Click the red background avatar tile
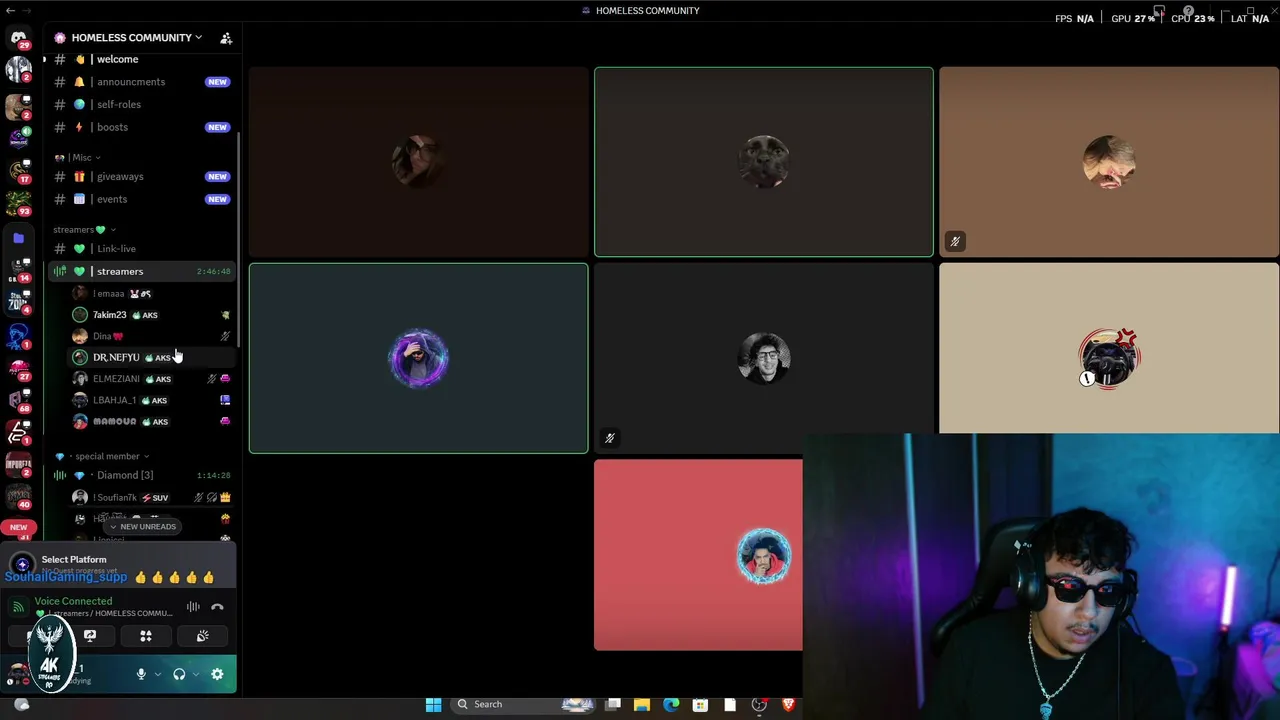This screenshot has width=1280, height=720. tap(698, 555)
